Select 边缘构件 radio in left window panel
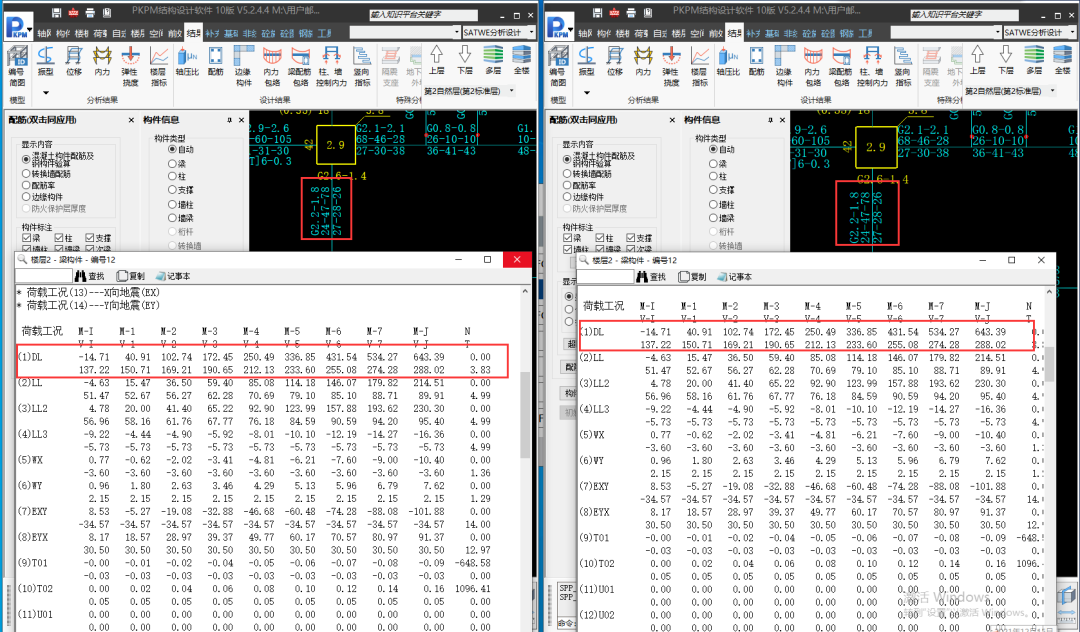This screenshot has width=1080, height=632. pyautogui.click(x=26, y=197)
